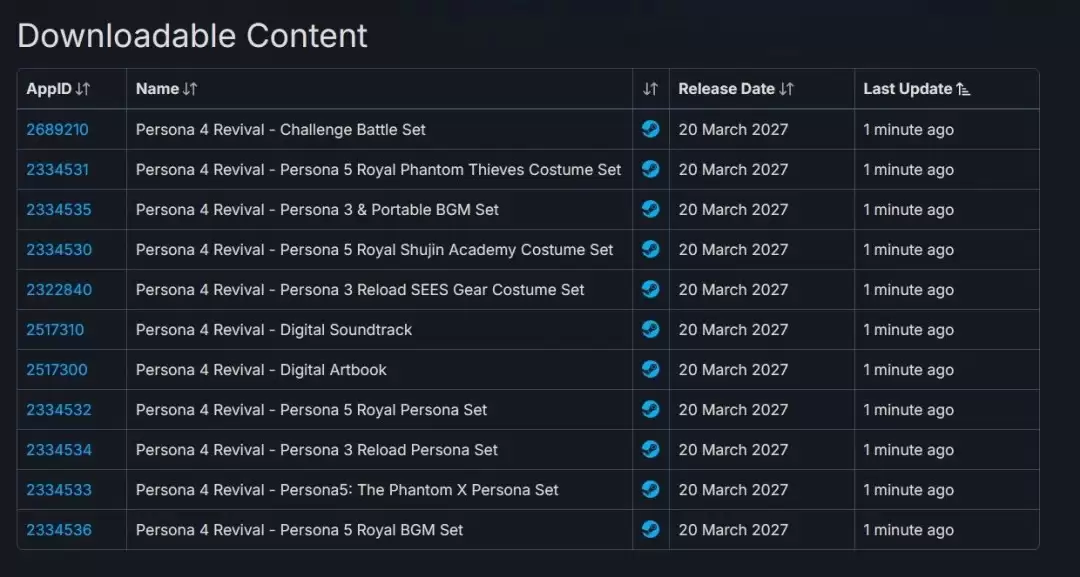Open Steam icon for Phantom Thieves Costume Set
This screenshot has width=1080, height=577.
coord(651,169)
